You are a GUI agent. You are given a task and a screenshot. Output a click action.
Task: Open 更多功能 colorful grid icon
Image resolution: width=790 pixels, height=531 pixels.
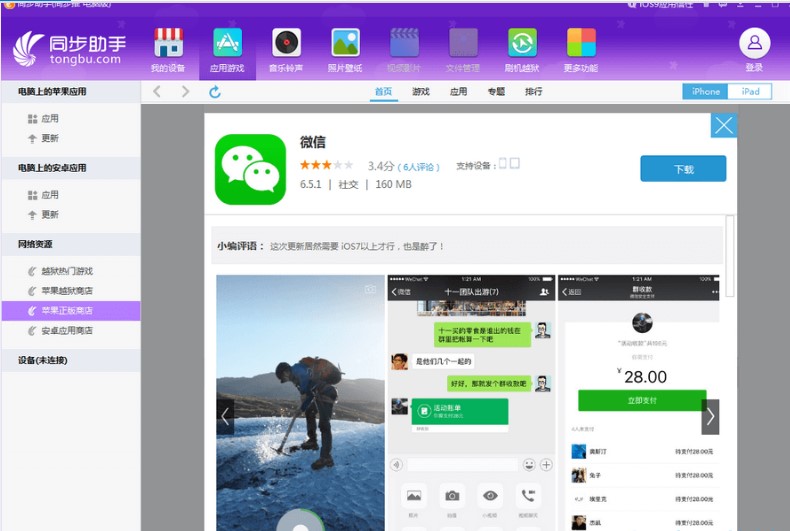pyautogui.click(x=581, y=50)
